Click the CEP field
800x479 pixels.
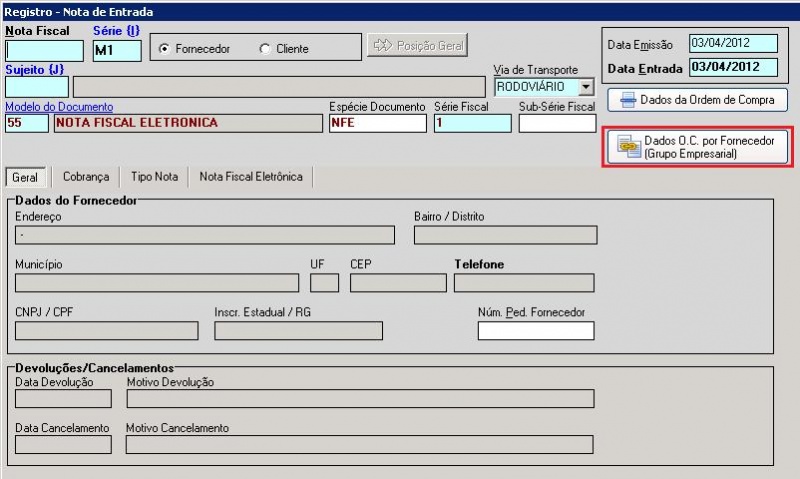(x=398, y=283)
